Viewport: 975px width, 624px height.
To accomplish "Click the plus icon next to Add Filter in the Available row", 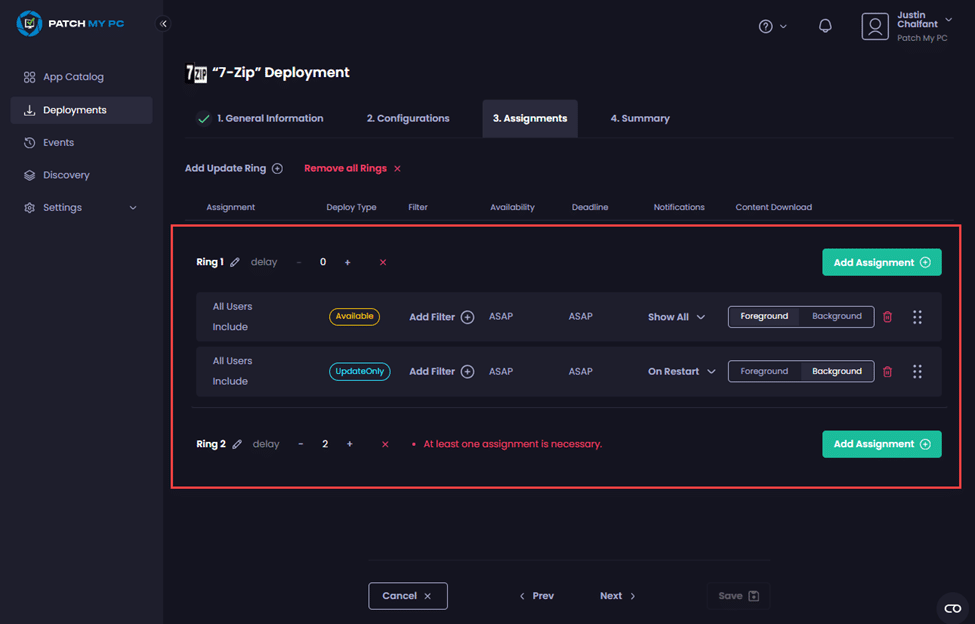I will tap(467, 317).
